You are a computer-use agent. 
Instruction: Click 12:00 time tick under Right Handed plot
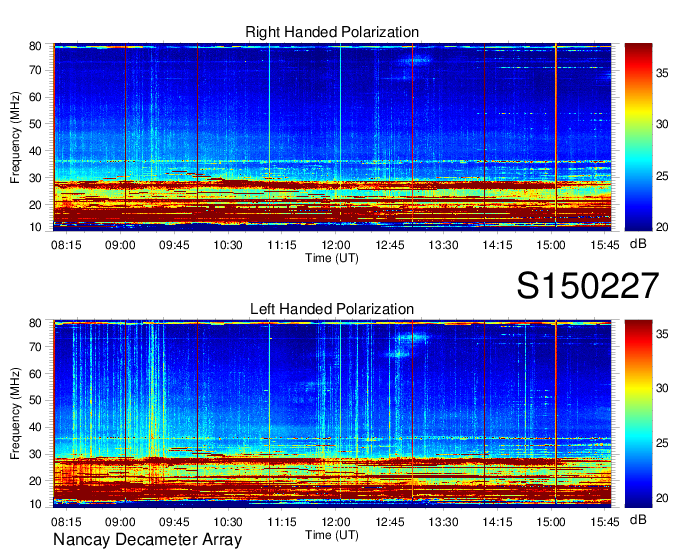[336, 245]
